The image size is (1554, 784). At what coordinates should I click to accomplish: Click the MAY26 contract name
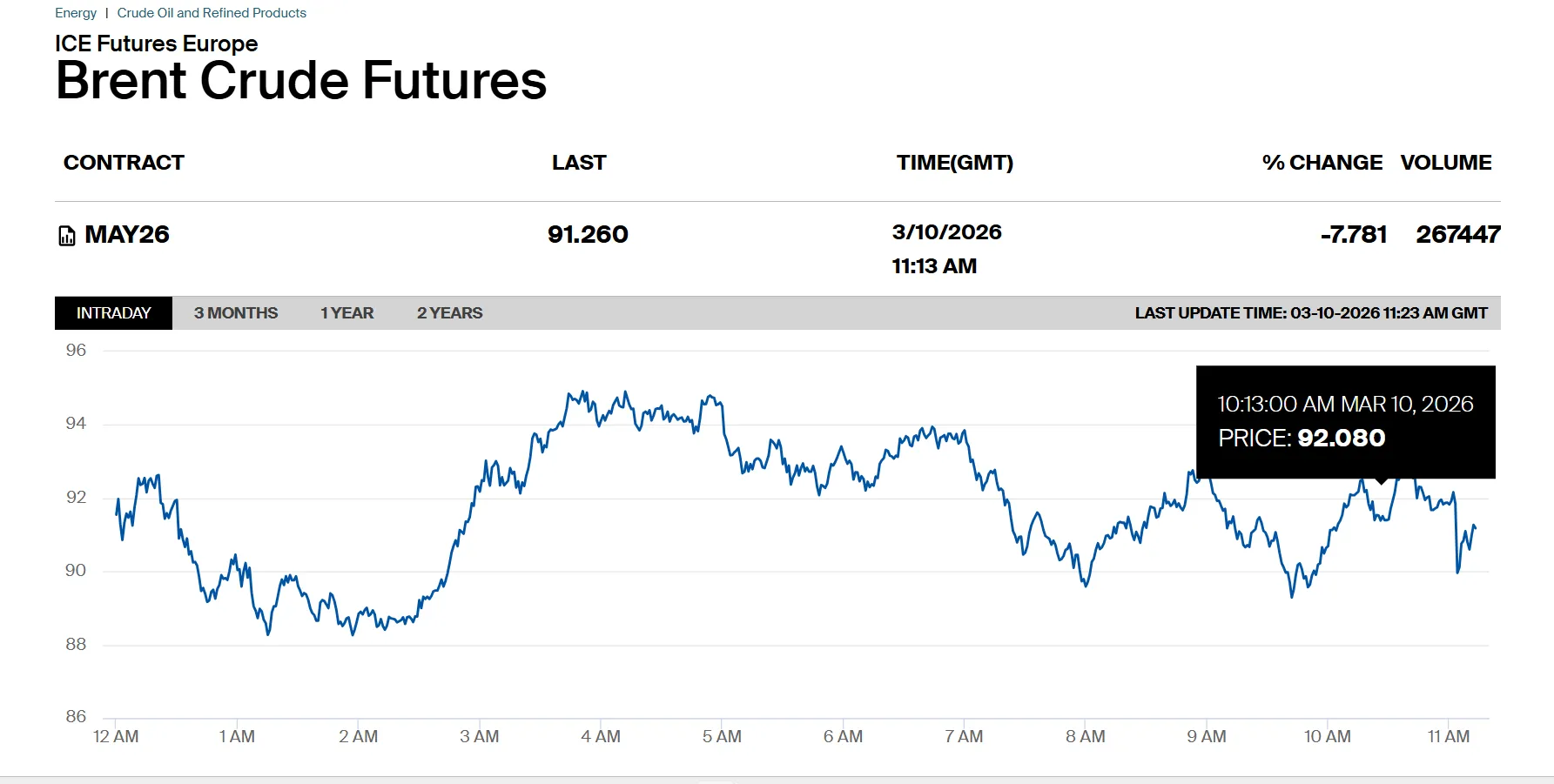tap(127, 235)
